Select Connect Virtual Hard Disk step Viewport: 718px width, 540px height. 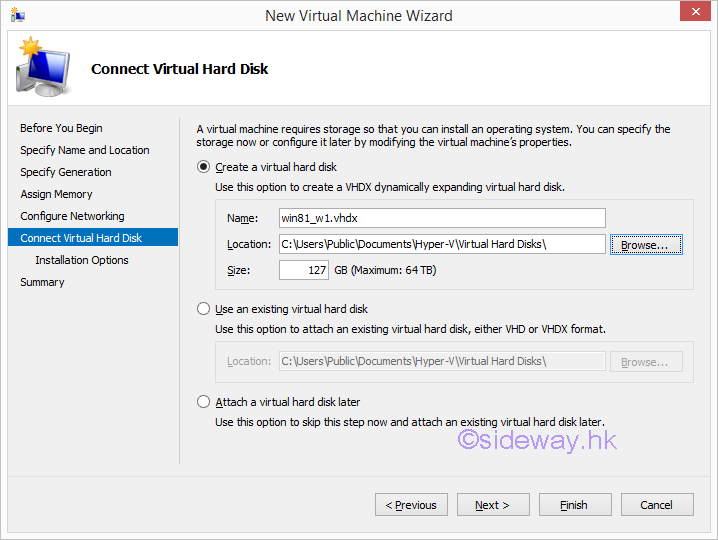81,238
